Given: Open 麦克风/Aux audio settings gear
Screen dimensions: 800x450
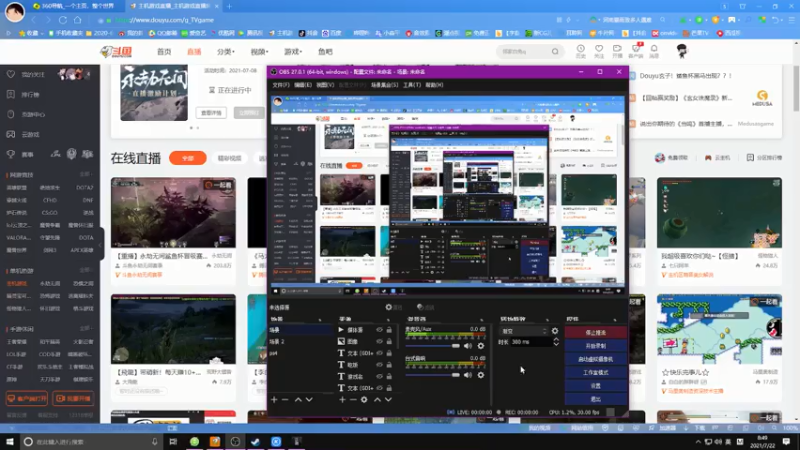Looking at the screenshot, I should point(481,346).
